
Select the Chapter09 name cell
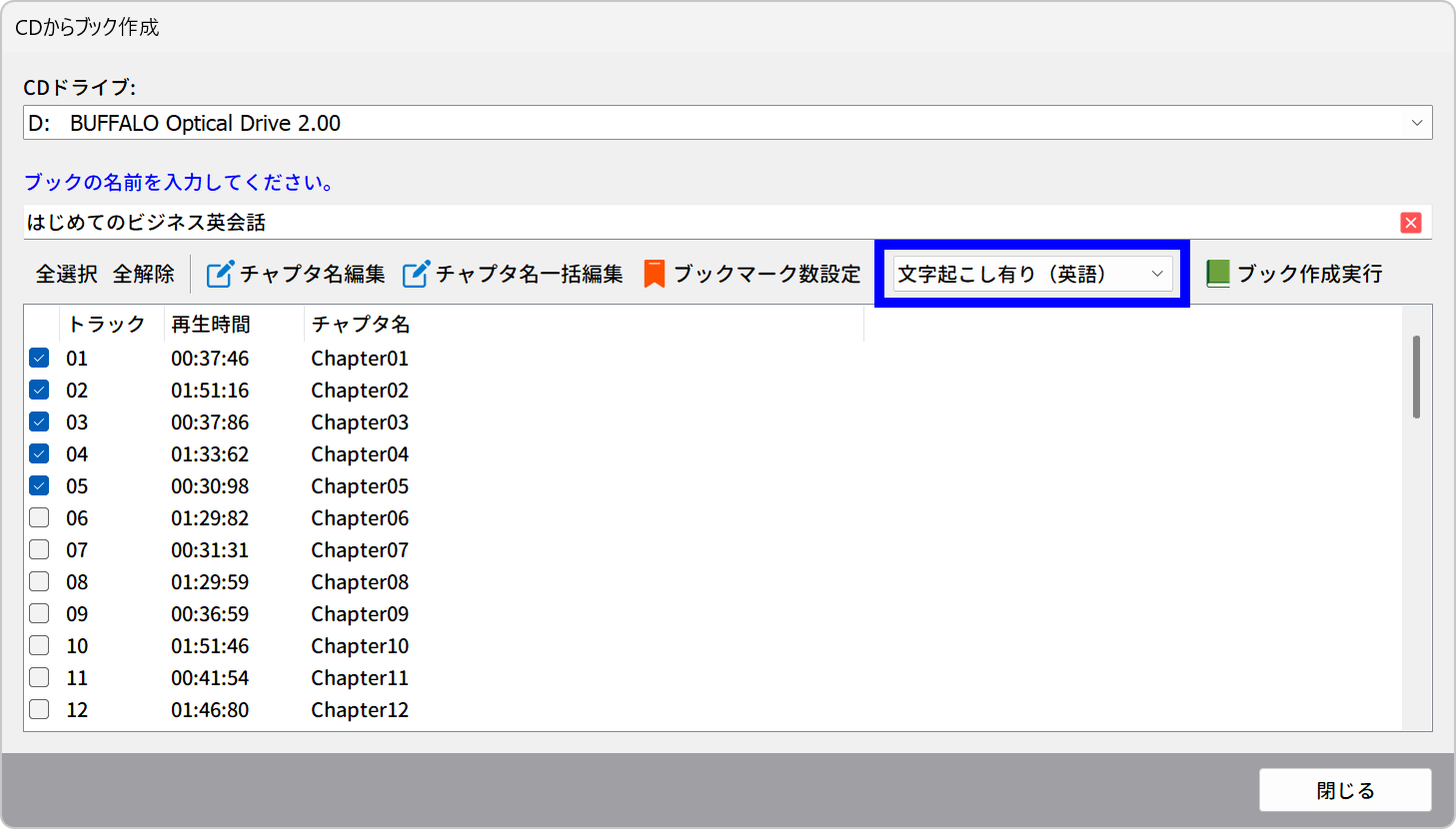click(x=360, y=613)
